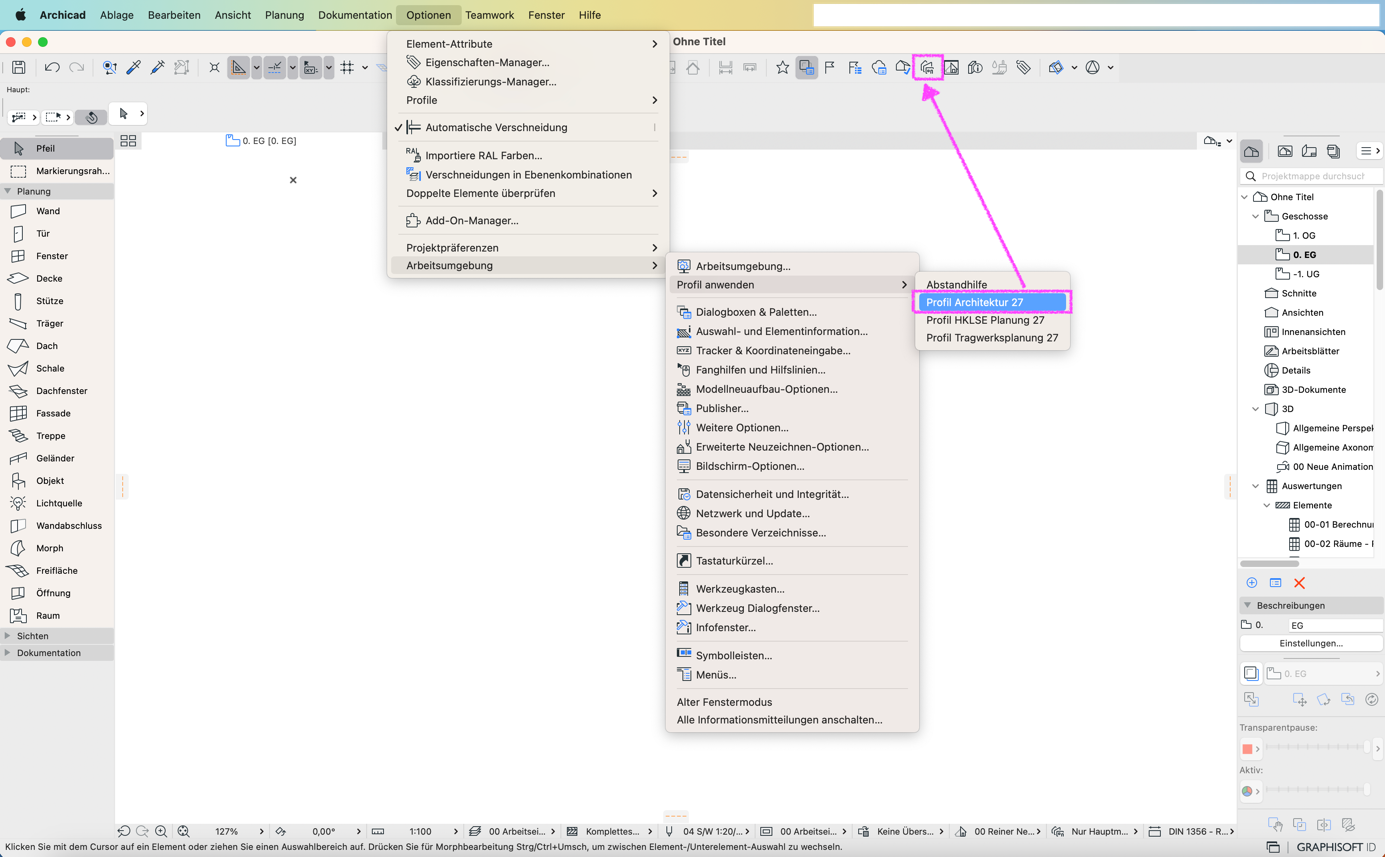Adjust the Transparentpause slider
The width and height of the screenshot is (1385, 857).
point(1317,748)
